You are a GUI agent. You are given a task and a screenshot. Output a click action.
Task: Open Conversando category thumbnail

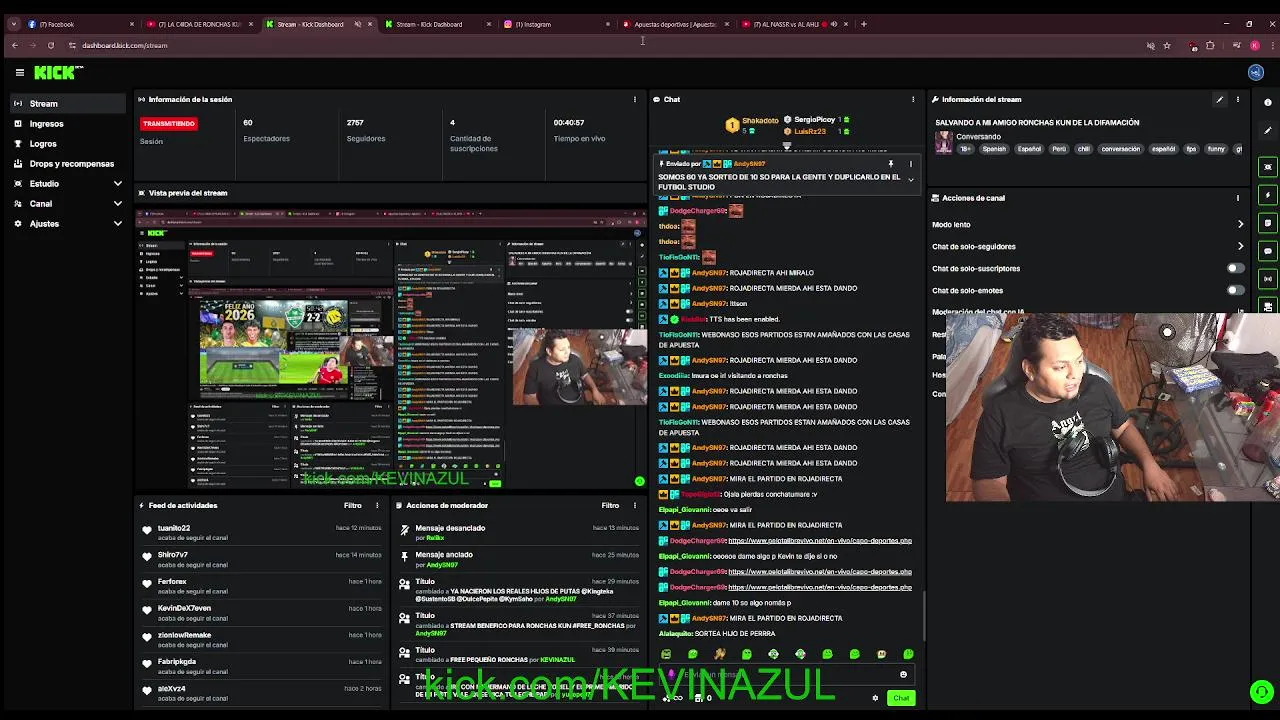point(943,143)
